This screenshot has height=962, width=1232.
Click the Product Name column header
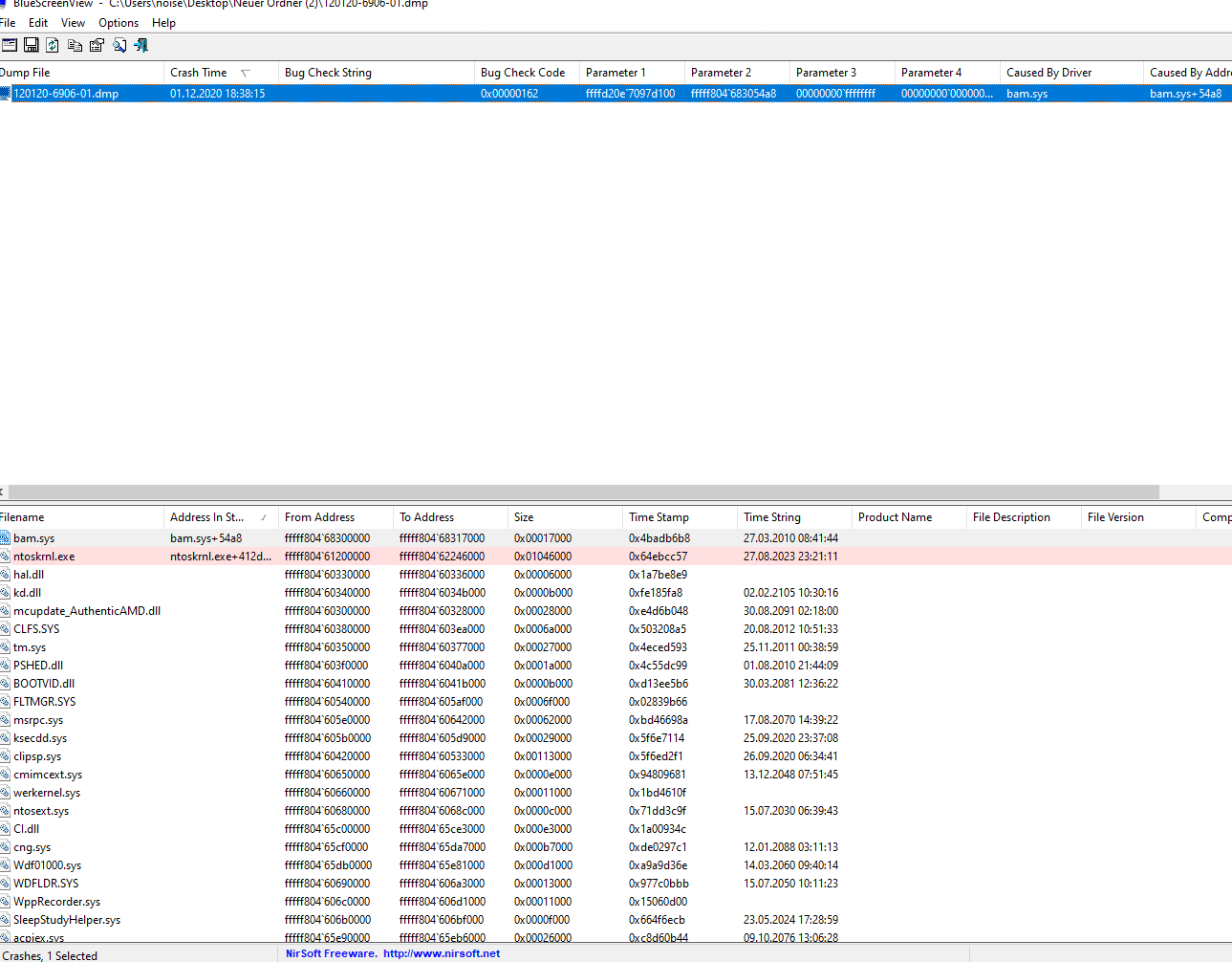(x=909, y=517)
